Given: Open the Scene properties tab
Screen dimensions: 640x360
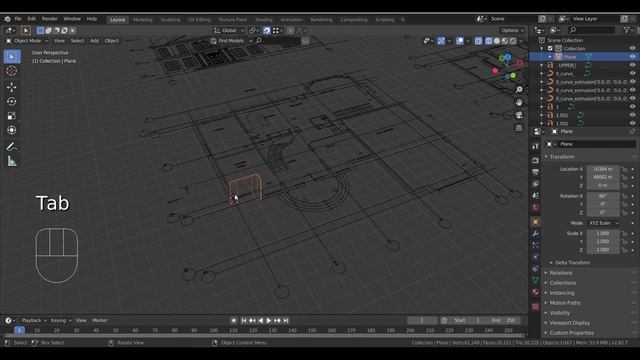Looking at the screenshot, I should click(536, 196).
